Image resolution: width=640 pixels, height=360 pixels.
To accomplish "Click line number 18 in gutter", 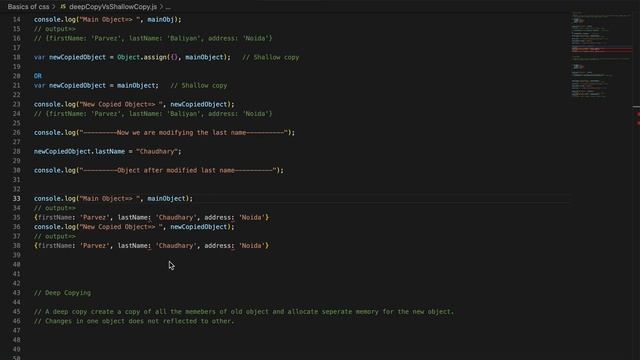I will (x=16, y=57).
